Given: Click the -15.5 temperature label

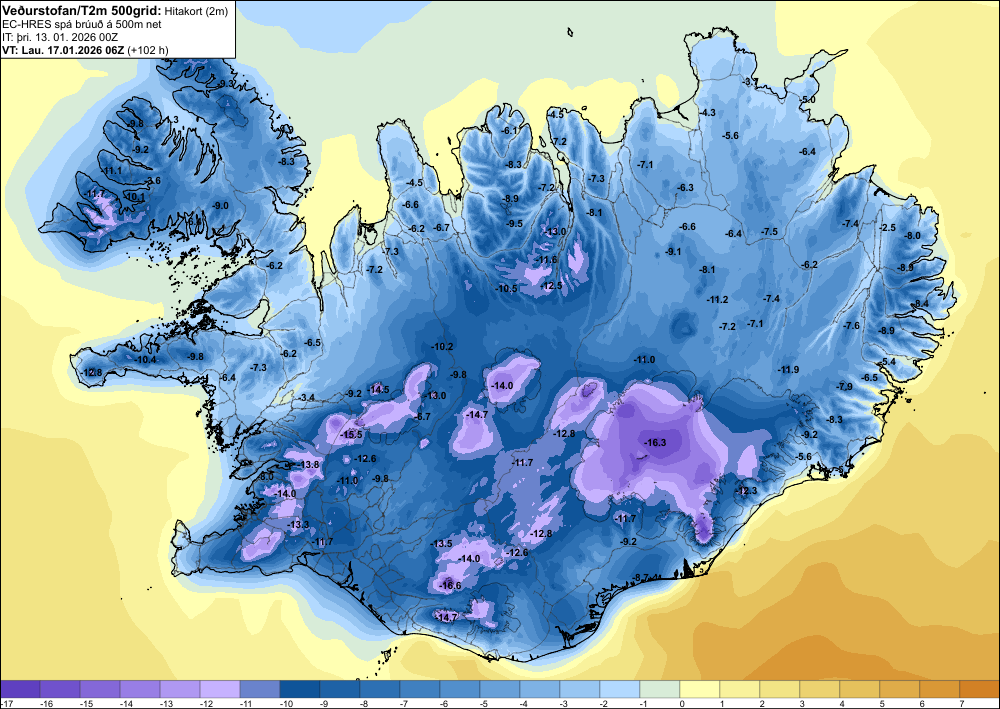Looking at the screenshot, I should [351, 435].
